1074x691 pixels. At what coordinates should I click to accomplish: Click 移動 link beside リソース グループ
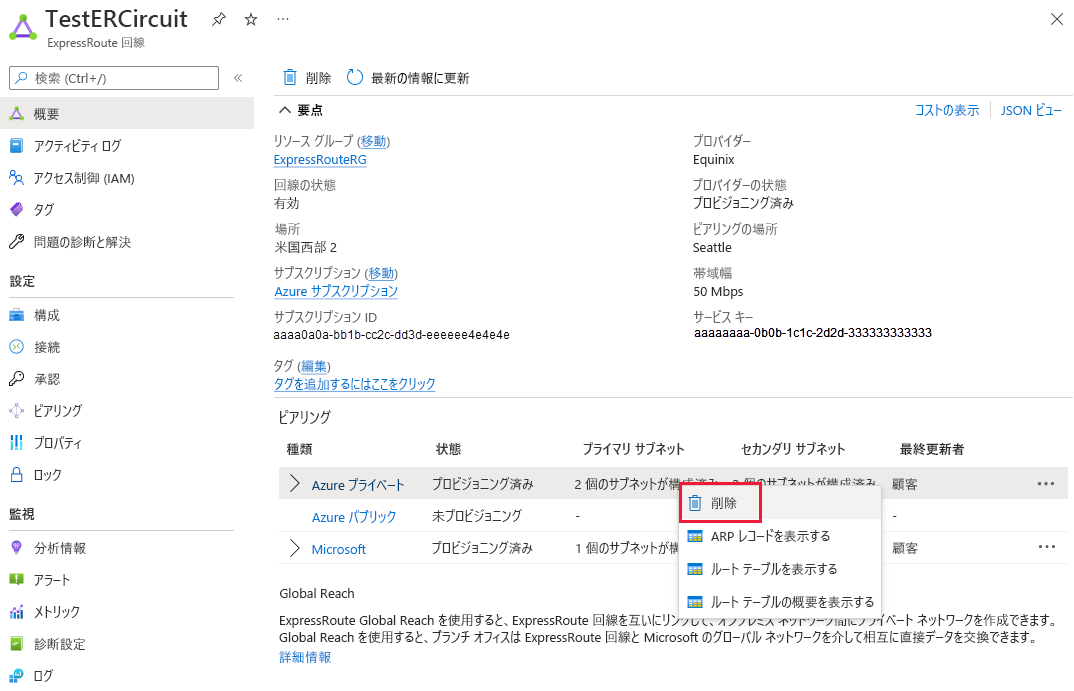click(x=373, y=141)
